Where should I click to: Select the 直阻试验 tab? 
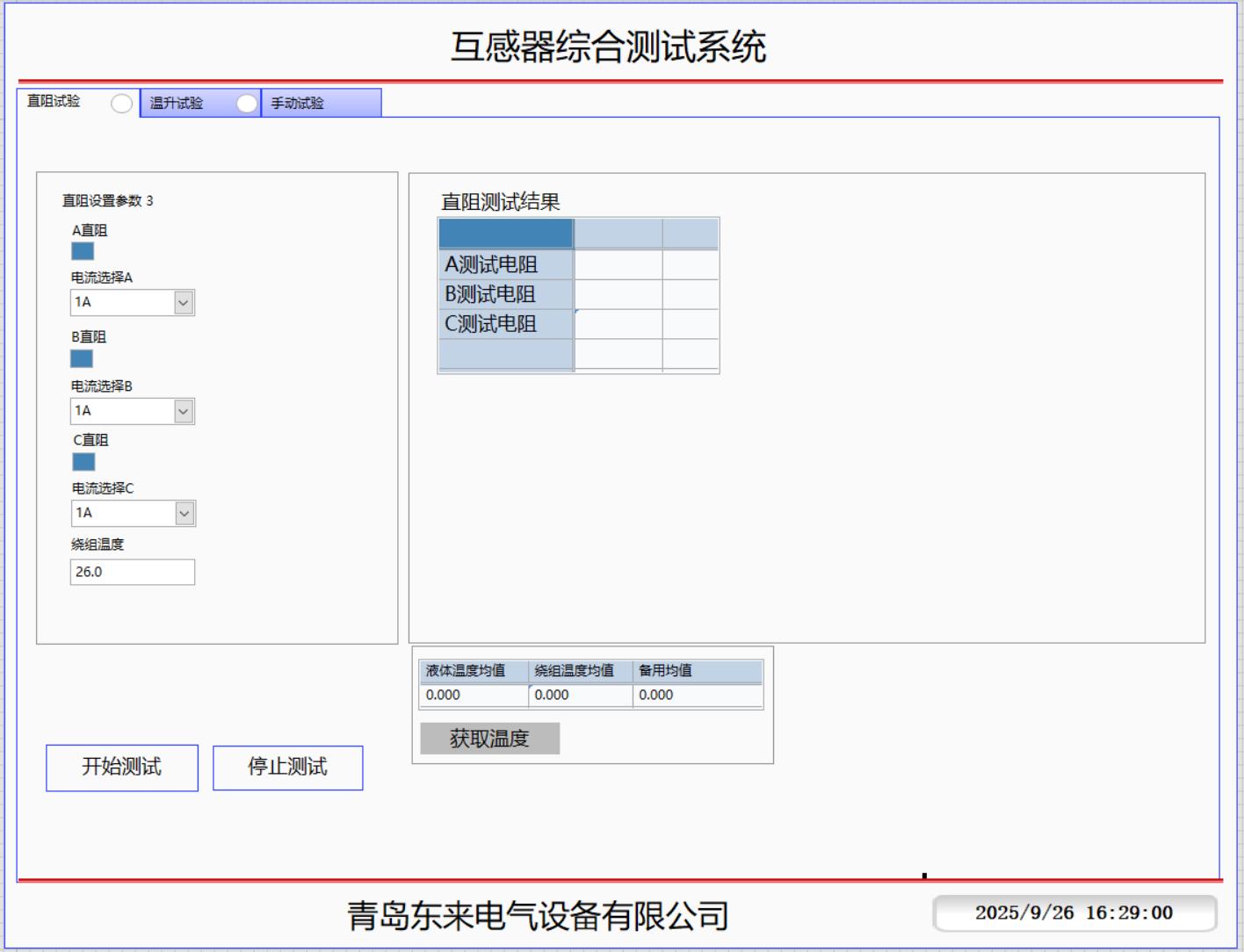[x=54, y=102]
